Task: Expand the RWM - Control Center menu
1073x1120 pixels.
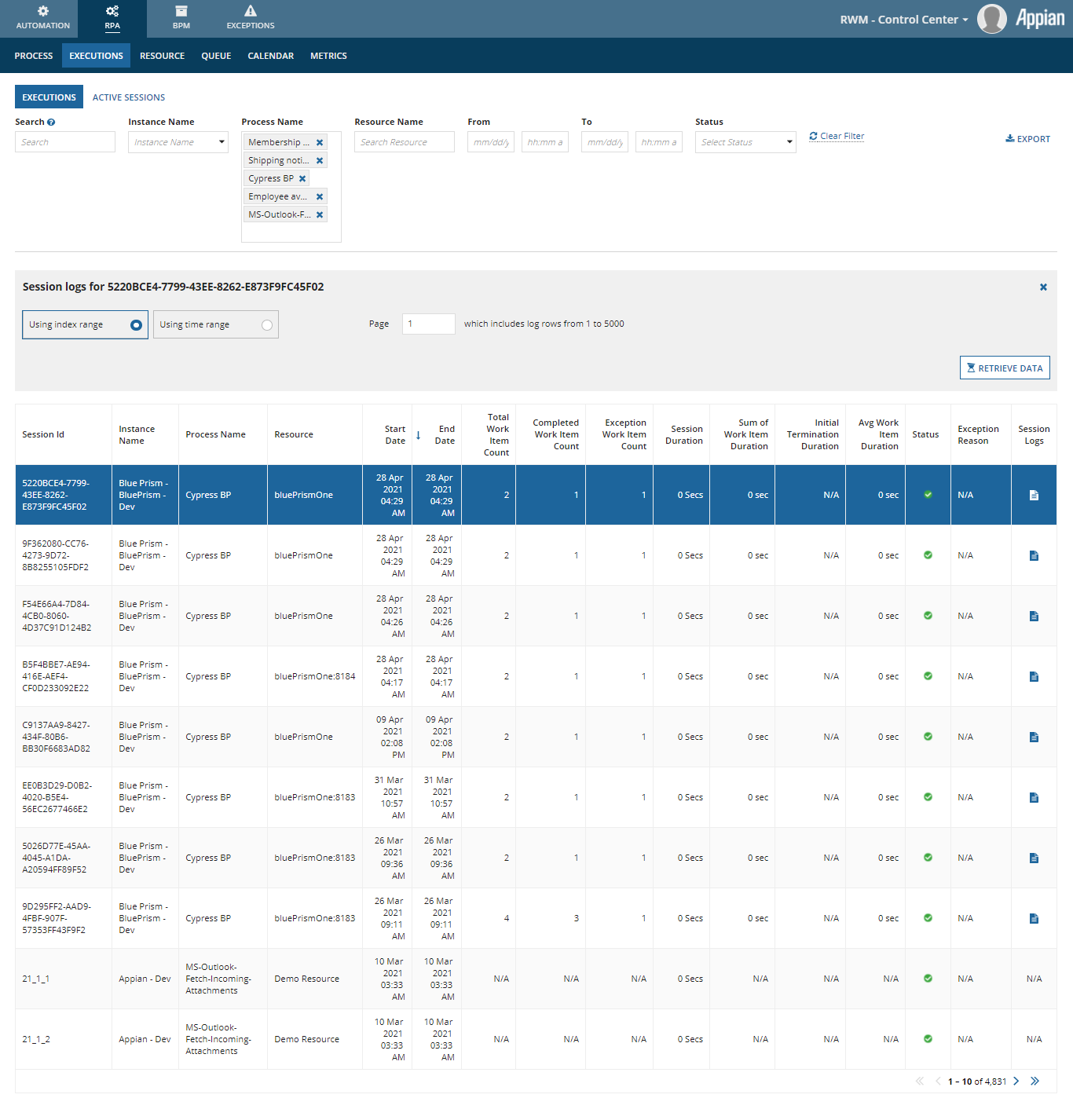Action: 903,20
